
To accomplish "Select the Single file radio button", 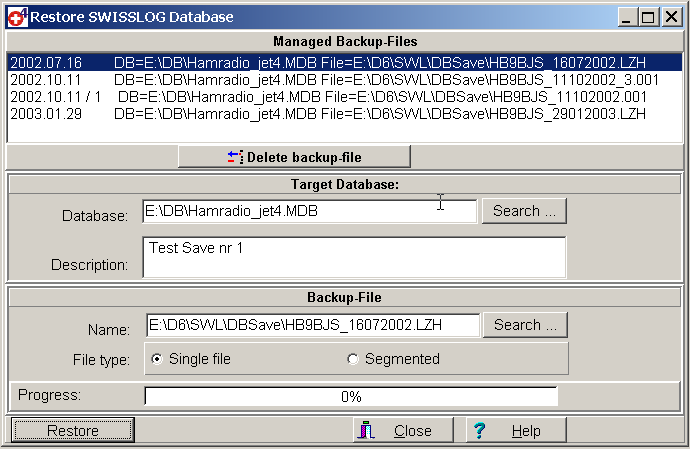I will [156, 359].
